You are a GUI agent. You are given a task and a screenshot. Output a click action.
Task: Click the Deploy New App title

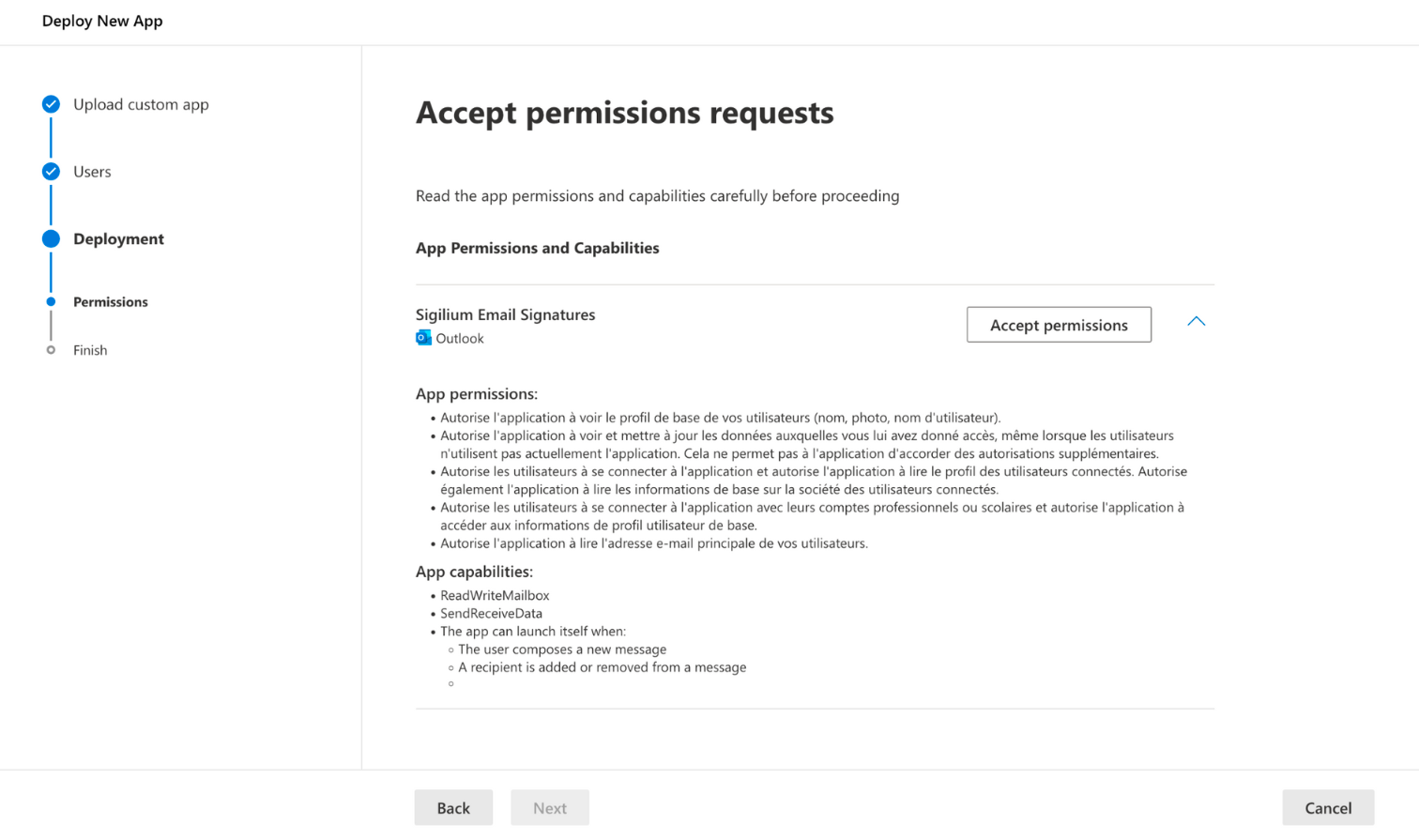[x=102, y=21]
